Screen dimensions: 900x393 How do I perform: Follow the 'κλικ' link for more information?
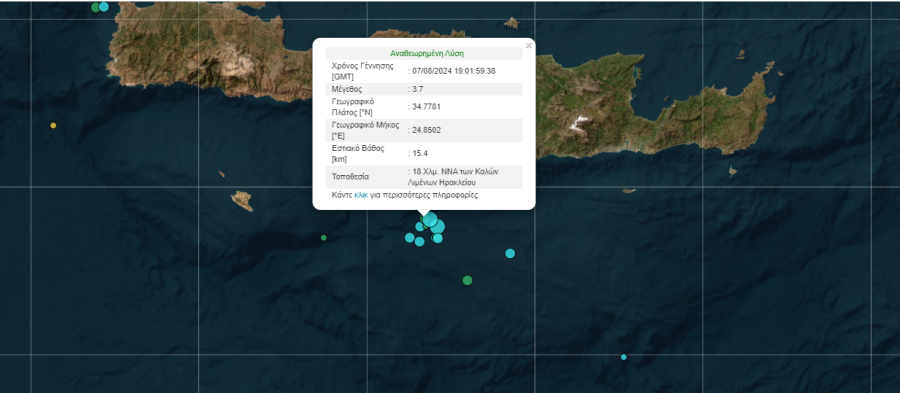coord(361,195)
